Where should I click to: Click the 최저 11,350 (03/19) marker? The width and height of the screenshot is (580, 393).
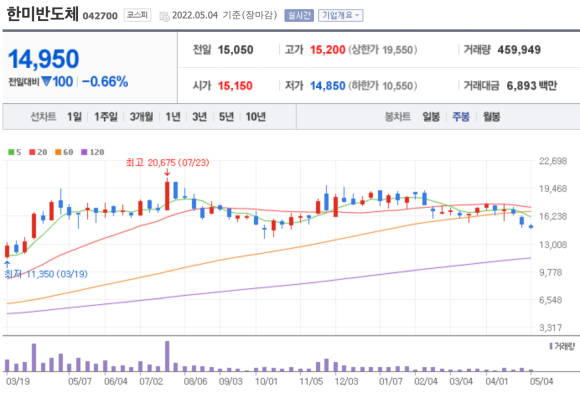click(x=46, y=274)
